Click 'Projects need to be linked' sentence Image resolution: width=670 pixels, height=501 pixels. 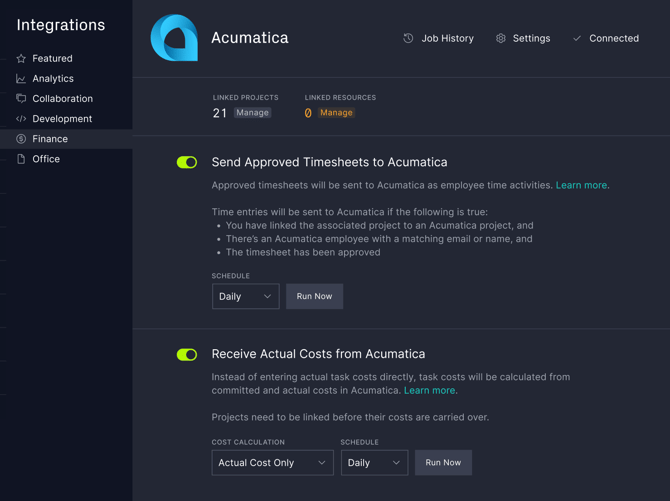[x=350, y=417]
